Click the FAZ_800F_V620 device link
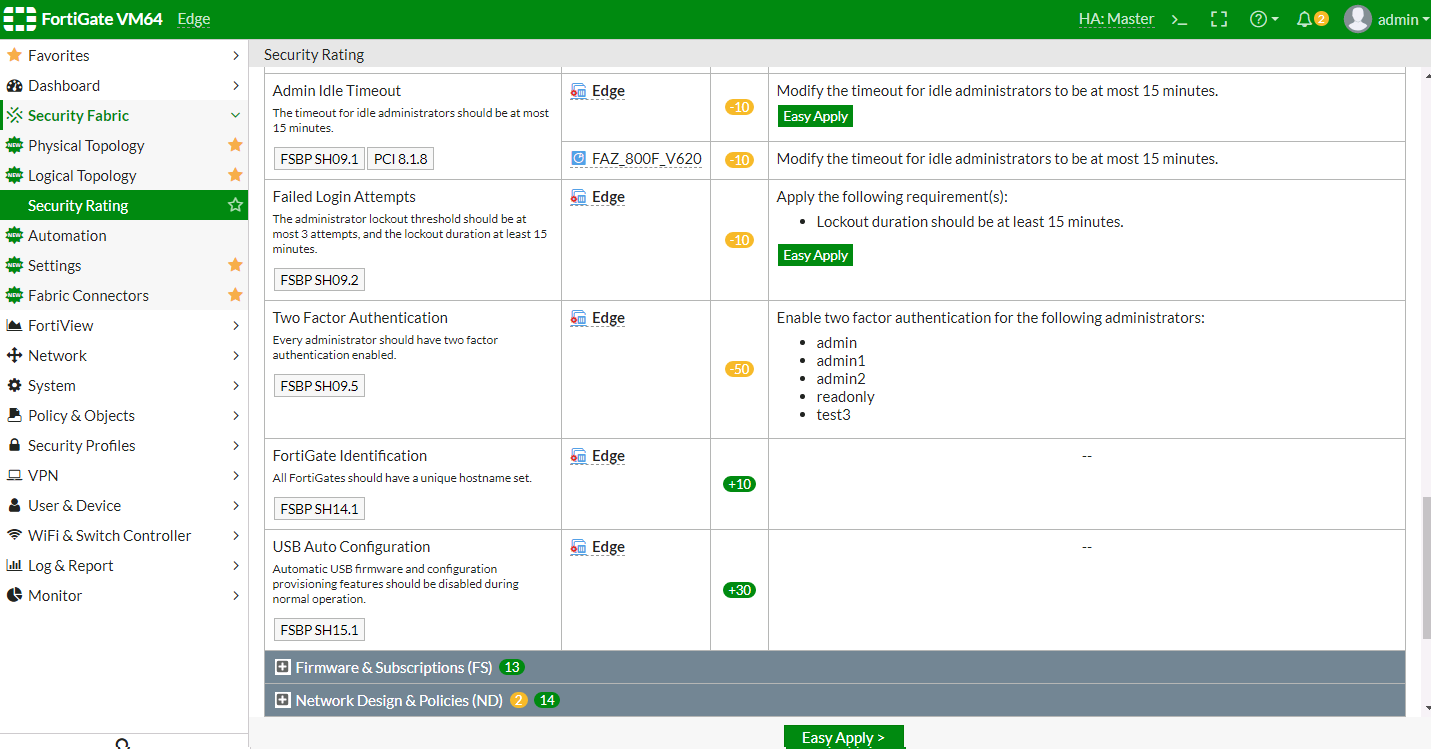Screen dimensions: 1434x750 (647, 158)
